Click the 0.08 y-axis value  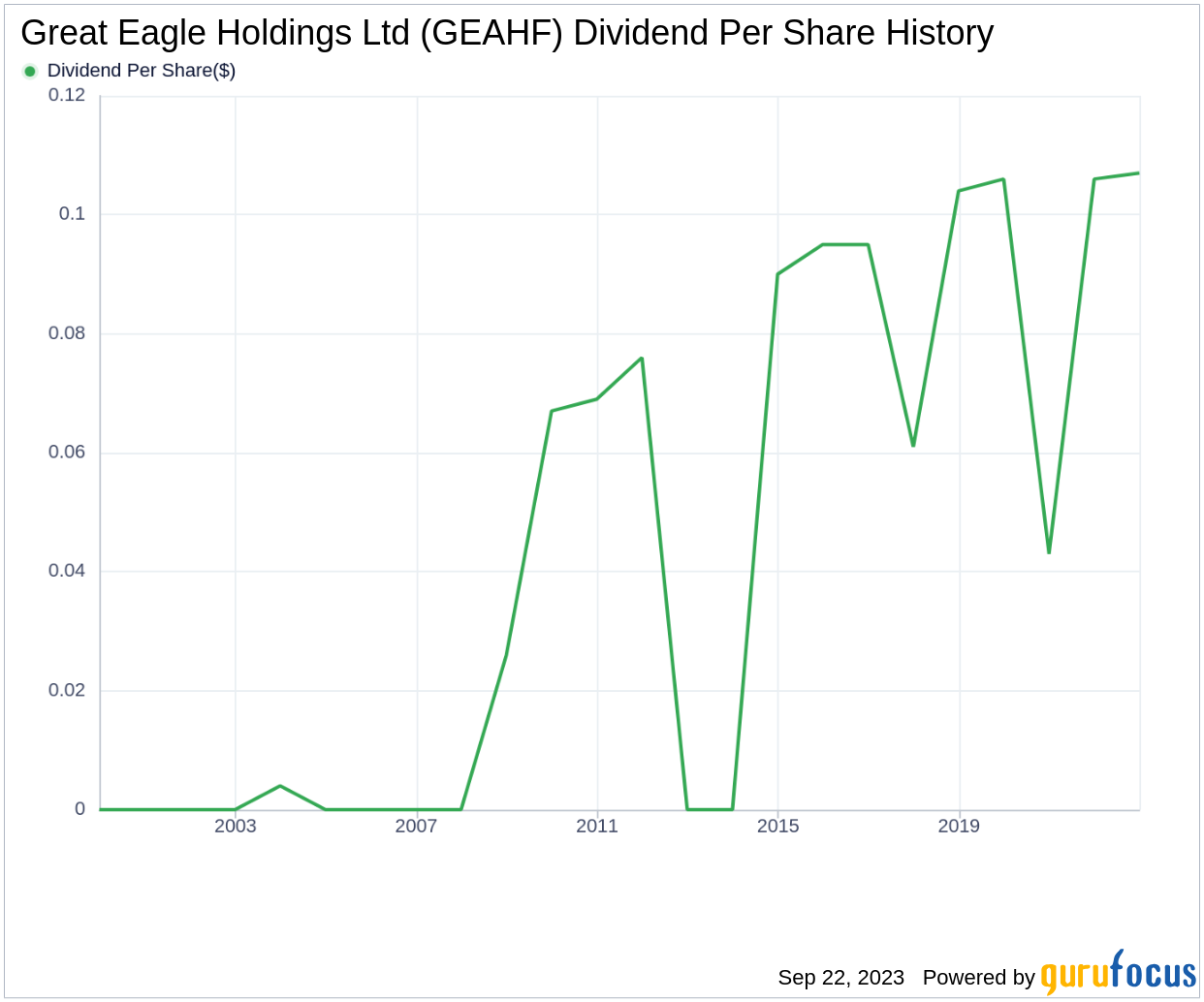(67, 333)
